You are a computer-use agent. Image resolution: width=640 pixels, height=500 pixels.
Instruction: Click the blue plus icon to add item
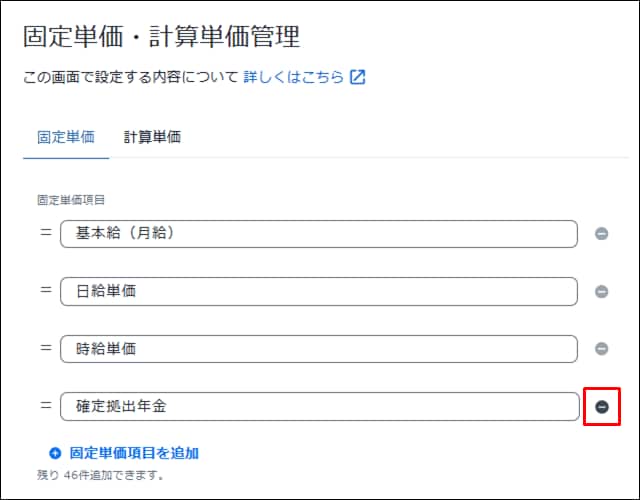coord(55,453)
